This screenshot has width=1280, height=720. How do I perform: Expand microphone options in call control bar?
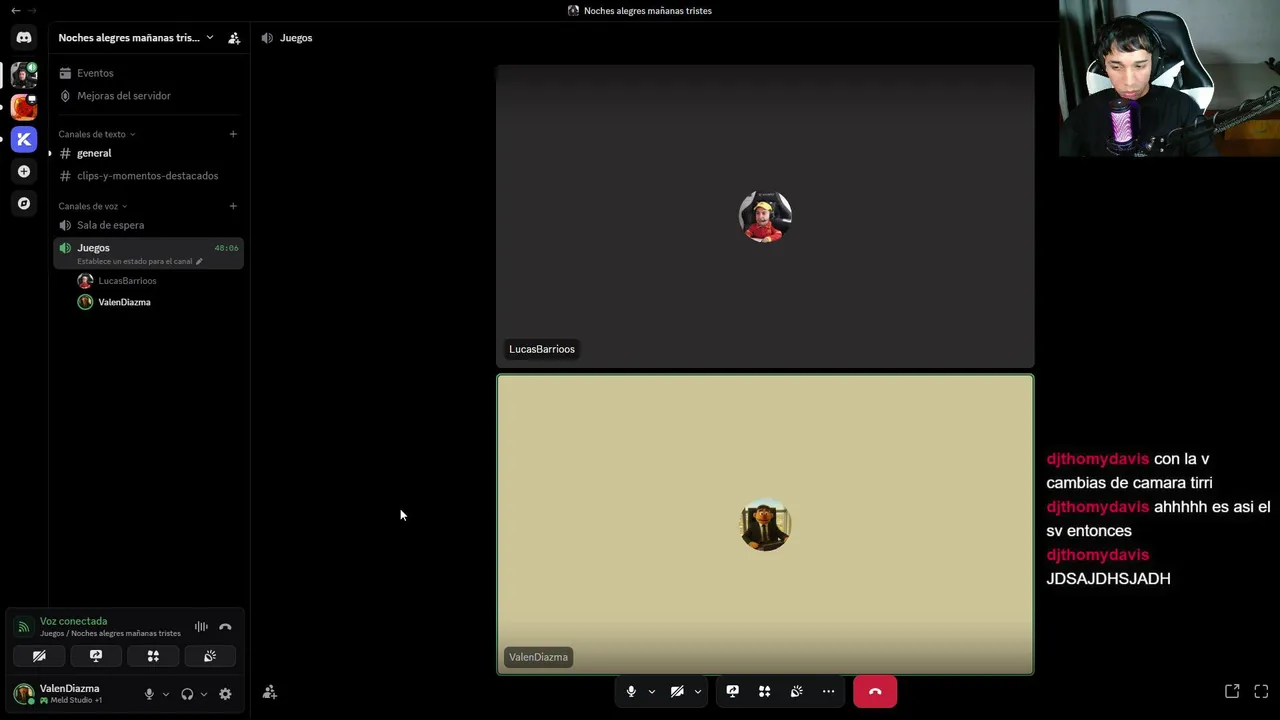click(652, 691)
